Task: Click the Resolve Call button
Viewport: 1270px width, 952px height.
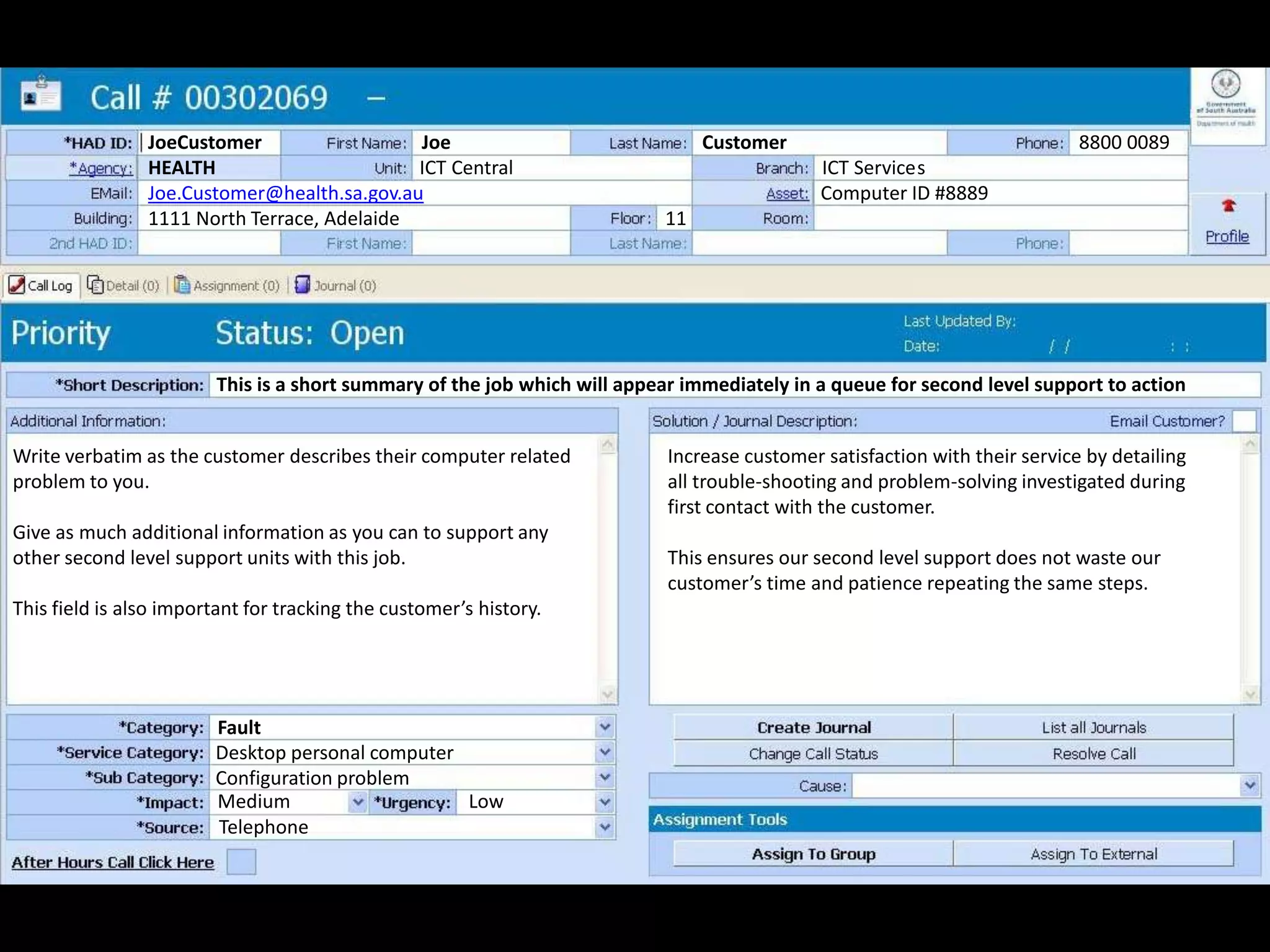Action: [x=1093, y=754]
